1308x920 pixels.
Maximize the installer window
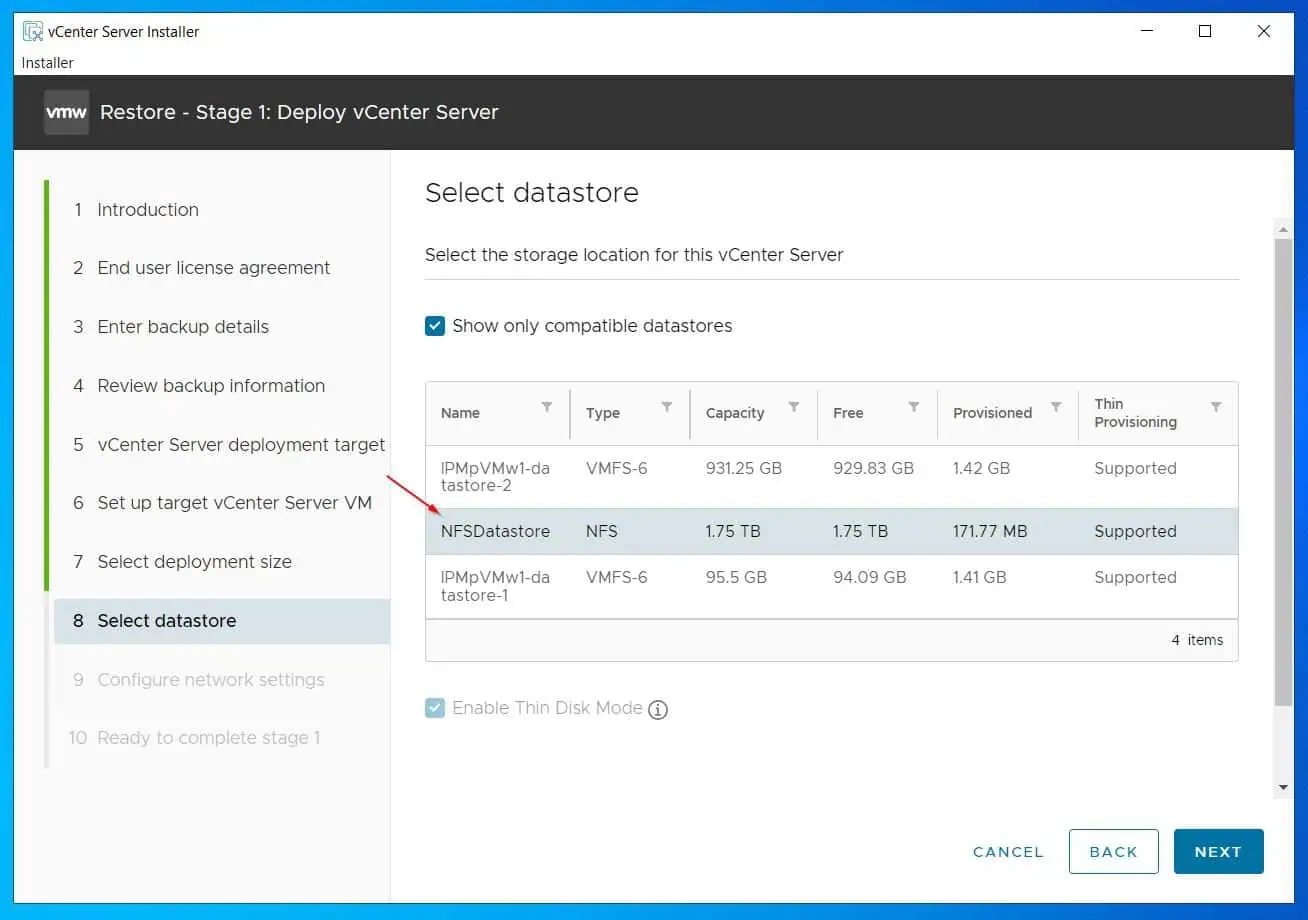tap(1205, 31)
